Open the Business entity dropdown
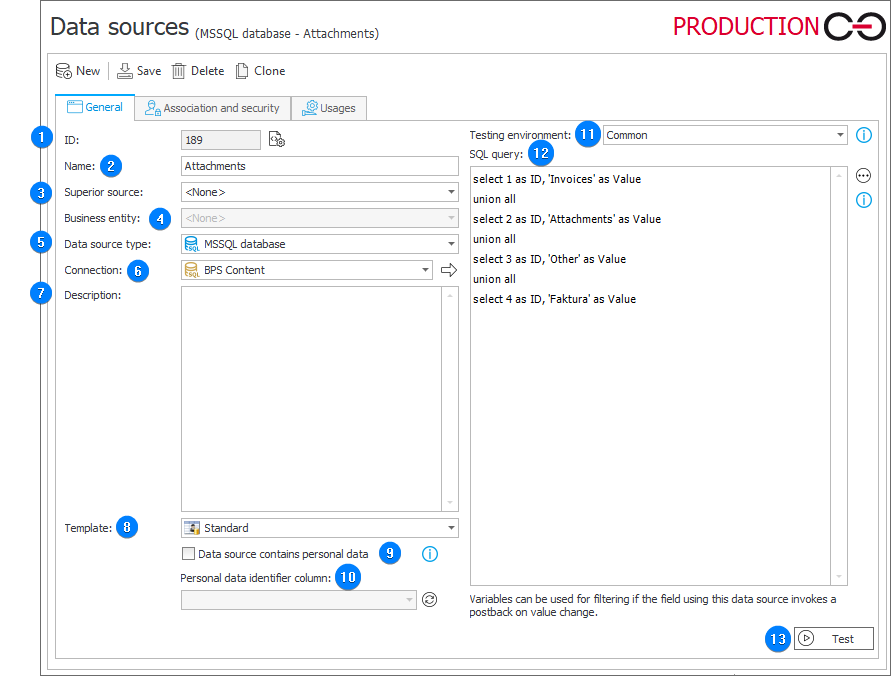This screenshot has height=676, width=891. tap(320, 218)
